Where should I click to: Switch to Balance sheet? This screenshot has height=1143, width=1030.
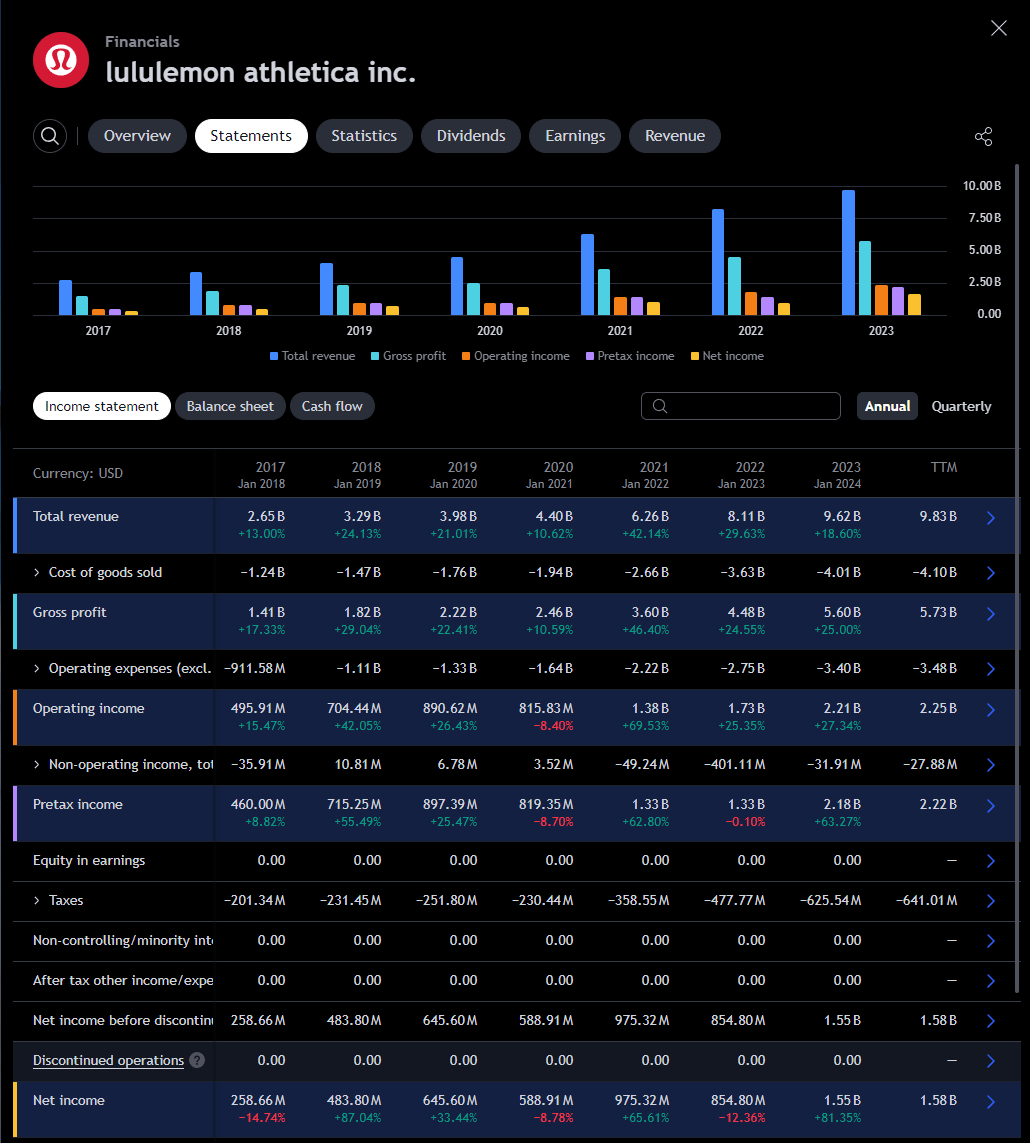(230, 406)
